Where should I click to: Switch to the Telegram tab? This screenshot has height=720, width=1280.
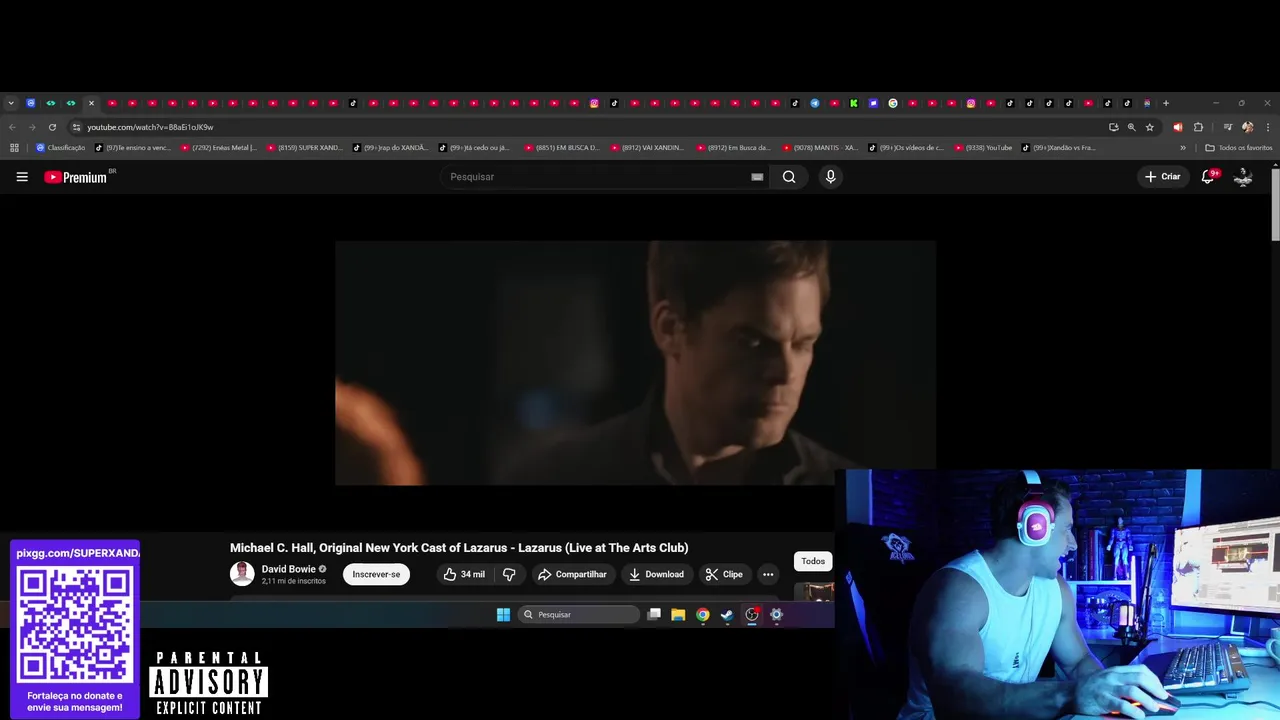point(814,103)
